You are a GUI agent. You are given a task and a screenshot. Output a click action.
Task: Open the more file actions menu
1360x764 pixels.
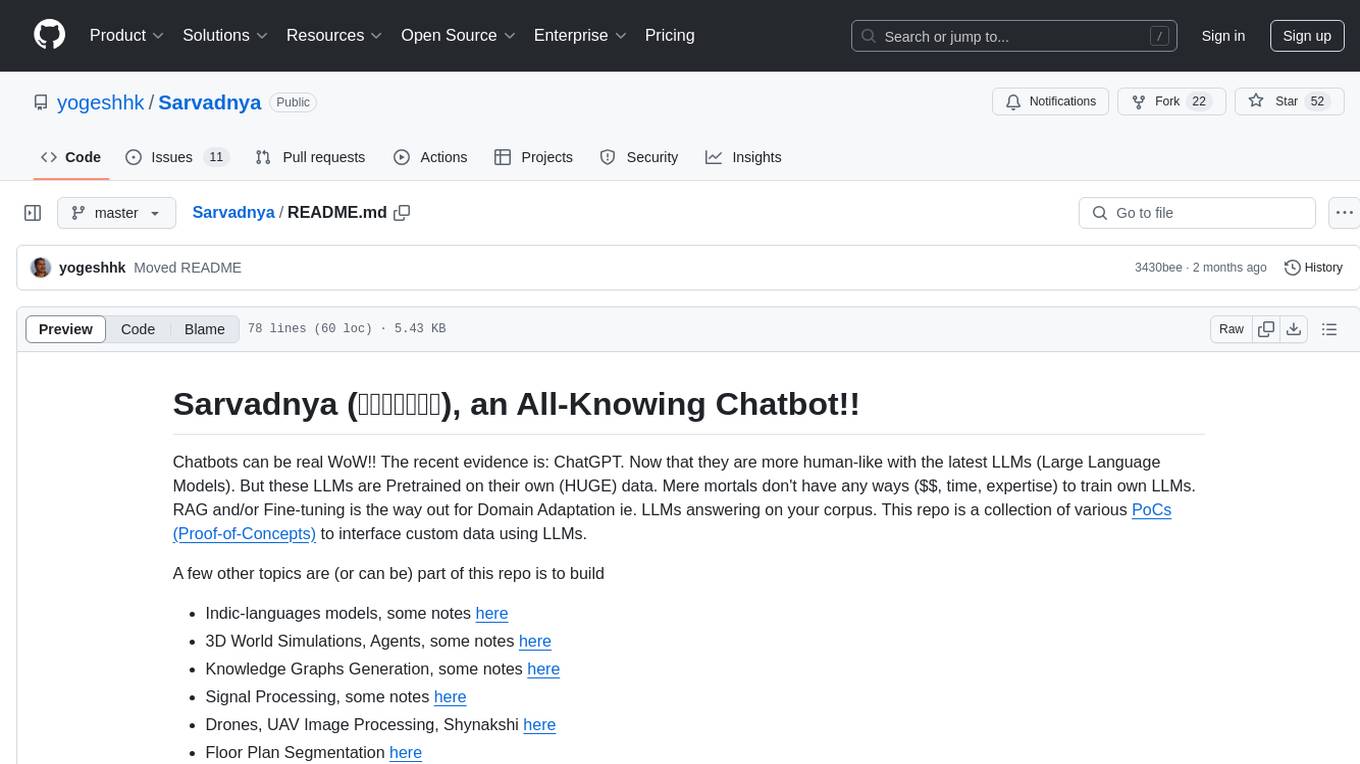click(x=1344, y=213)
